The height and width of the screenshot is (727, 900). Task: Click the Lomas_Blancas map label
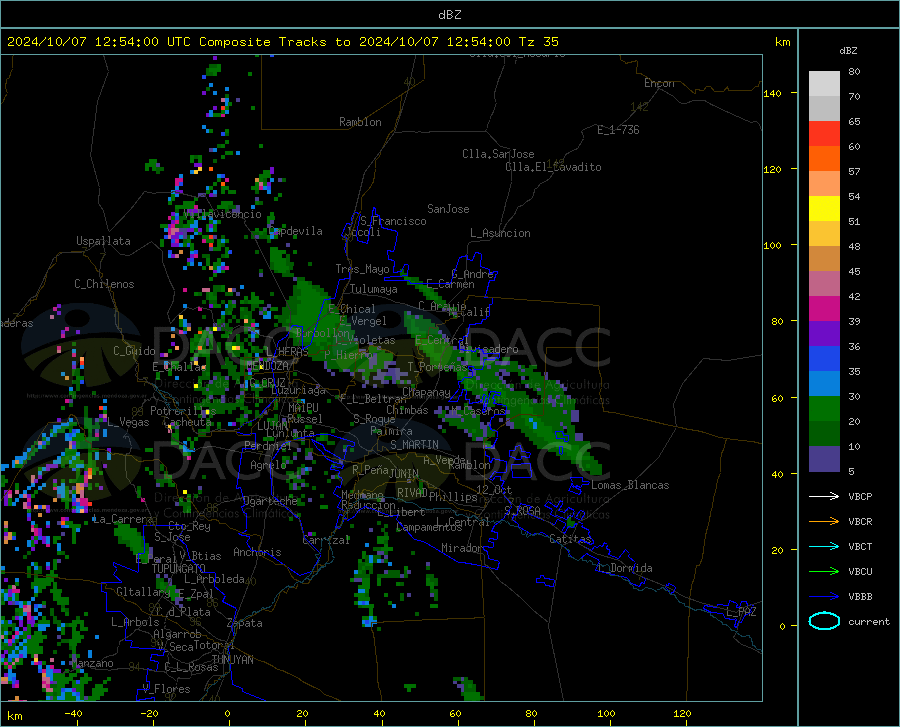click(x=630, y=485)
